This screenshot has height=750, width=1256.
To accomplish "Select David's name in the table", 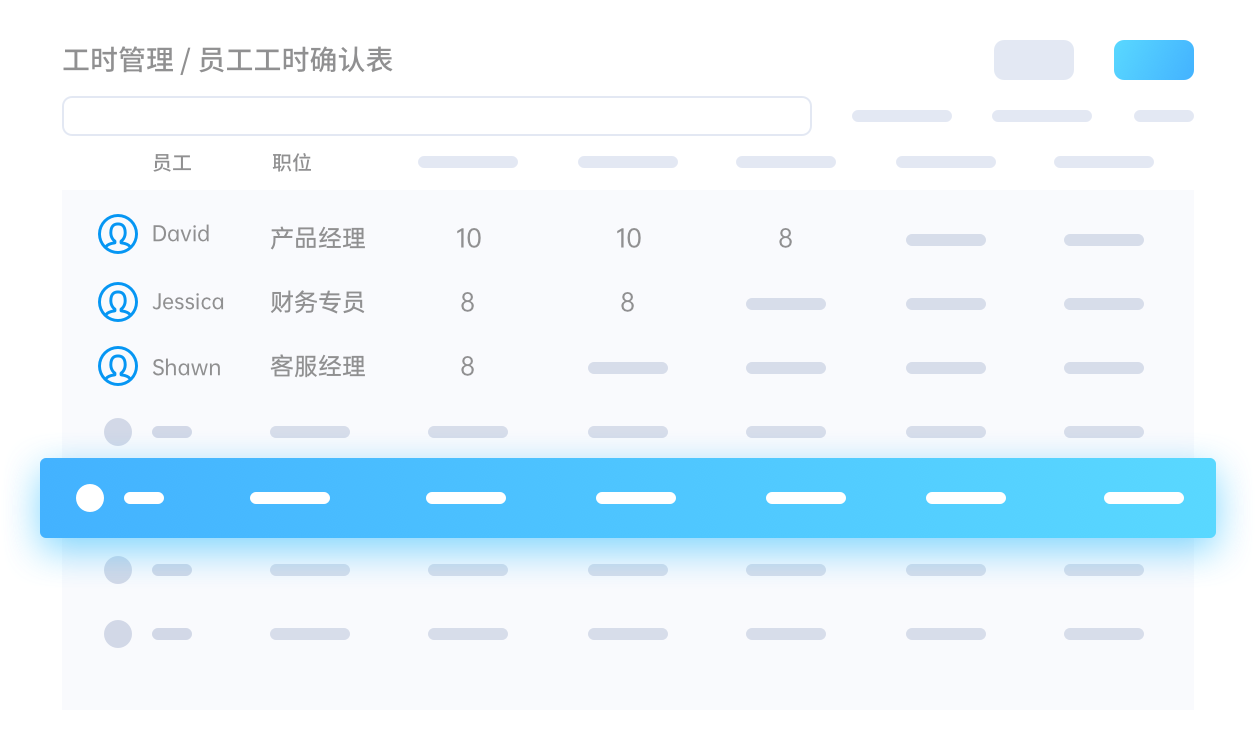I will click(181, 234).
